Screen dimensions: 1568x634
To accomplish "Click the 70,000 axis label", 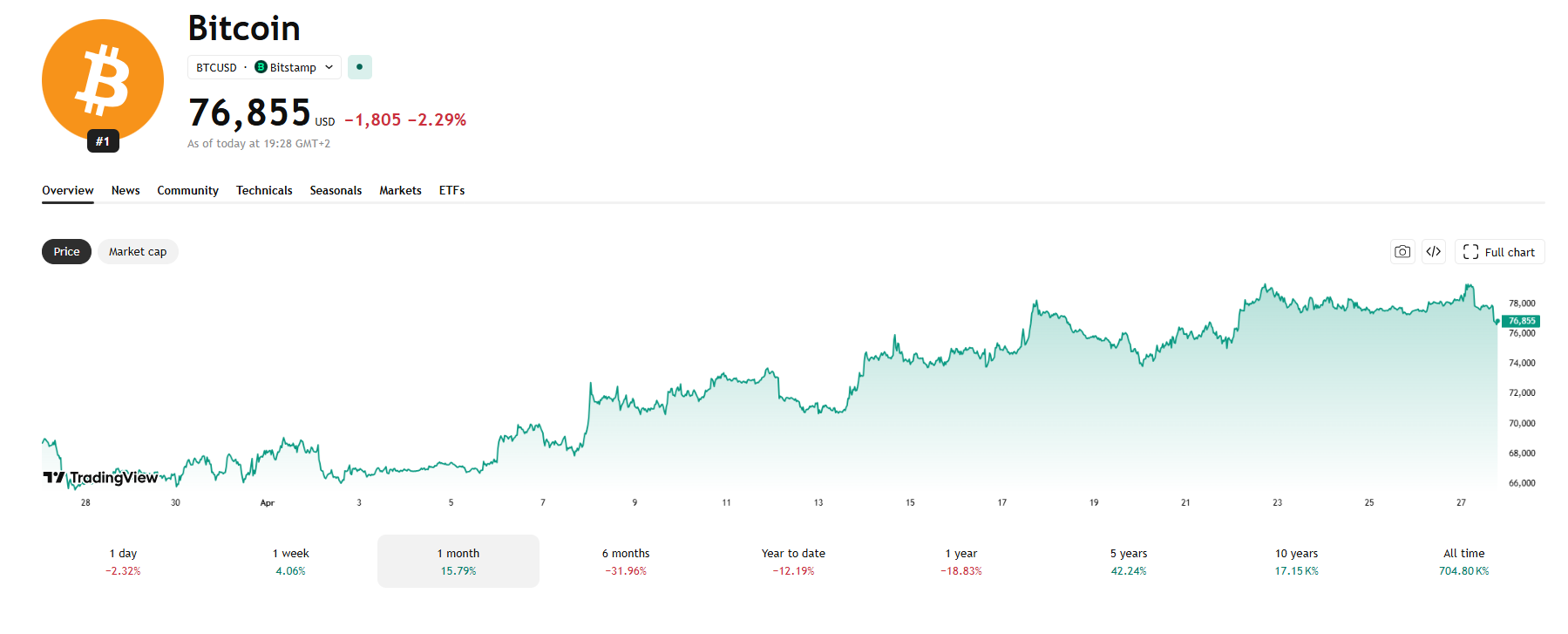I will (x=1522, y=423).
